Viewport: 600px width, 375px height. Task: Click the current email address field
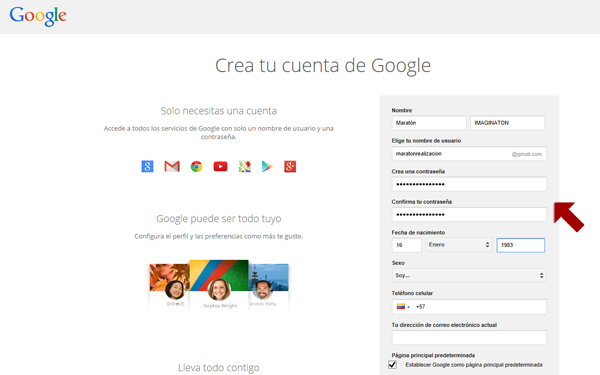click(x=469, y=338)
